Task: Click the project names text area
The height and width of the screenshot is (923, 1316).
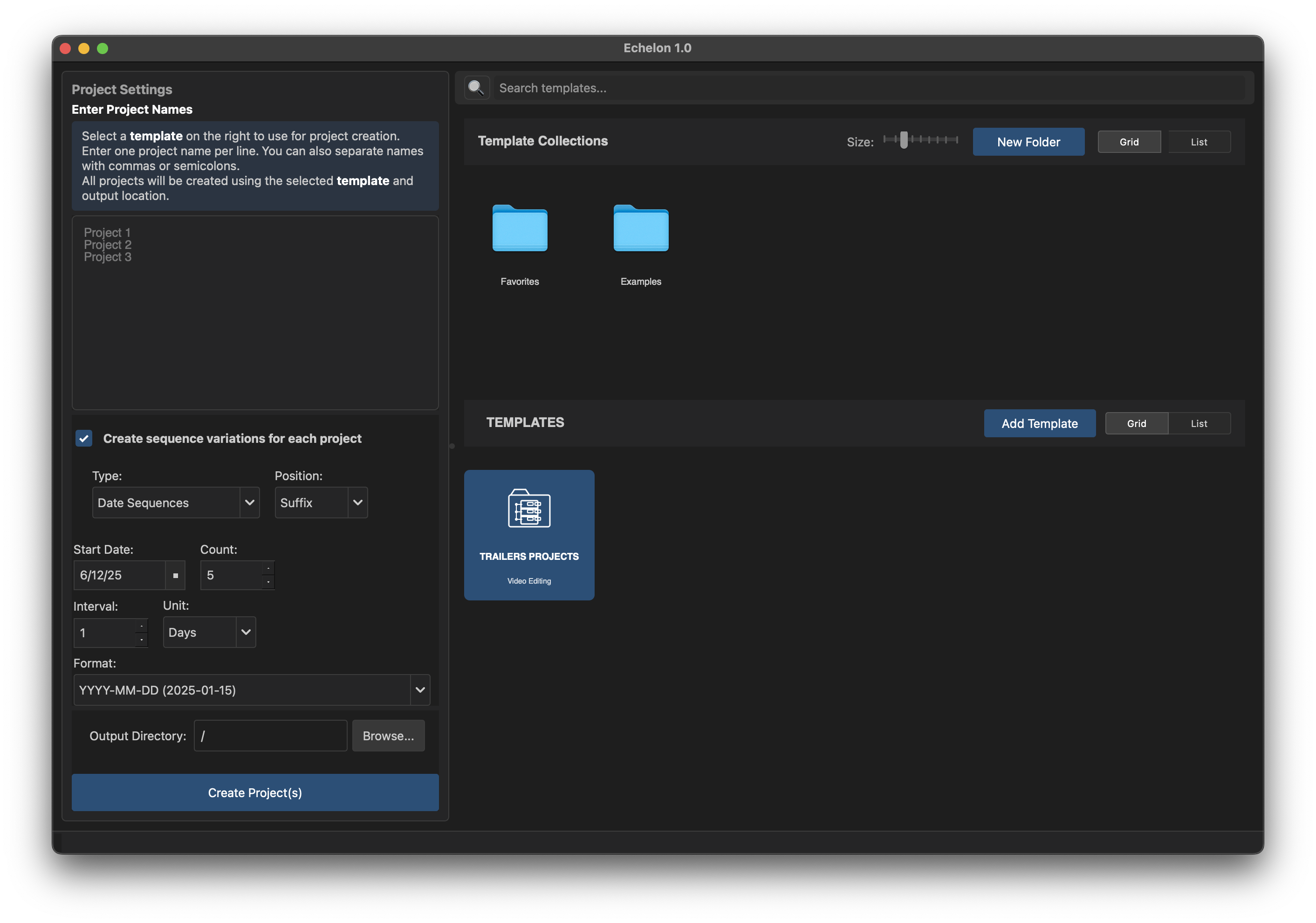Action: (255, 313)
